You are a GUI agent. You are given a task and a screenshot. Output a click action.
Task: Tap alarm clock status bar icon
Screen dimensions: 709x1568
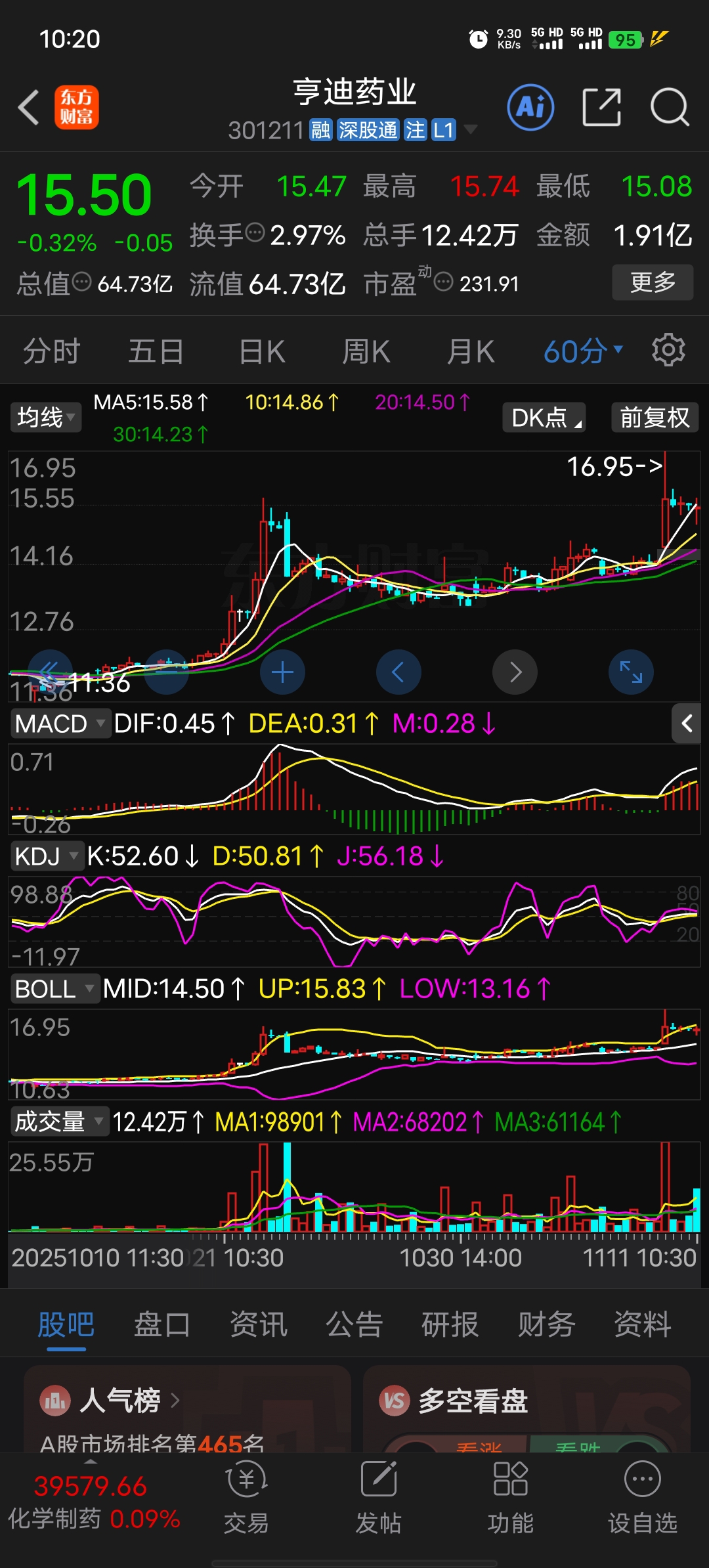click(479, 39)
